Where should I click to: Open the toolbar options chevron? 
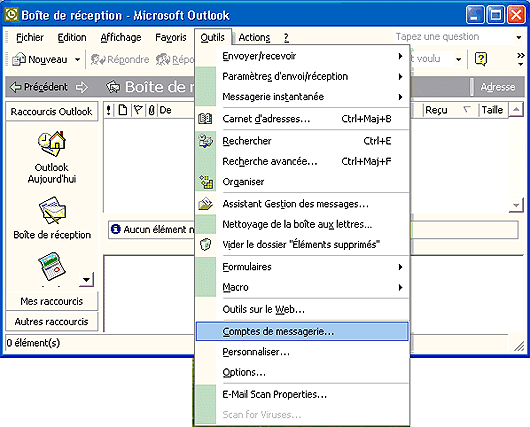(521, 59)
